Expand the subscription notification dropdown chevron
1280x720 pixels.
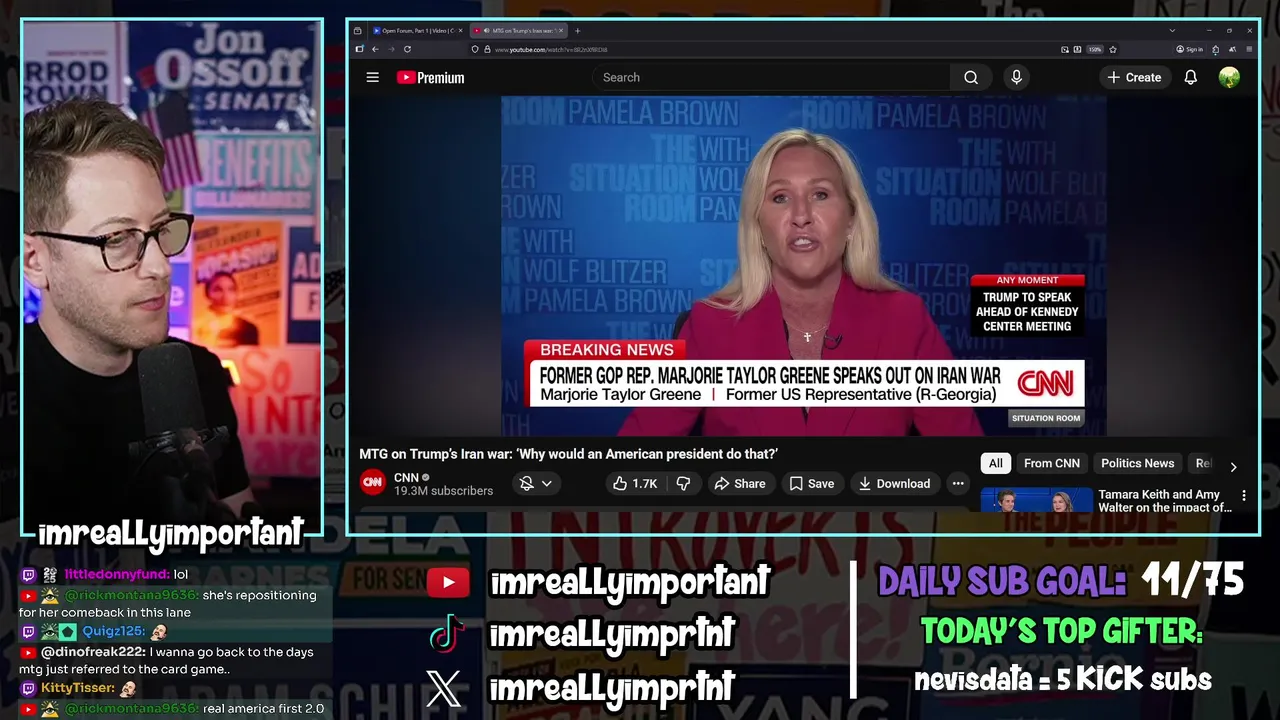pyautogui.click(x=546, y=483)
